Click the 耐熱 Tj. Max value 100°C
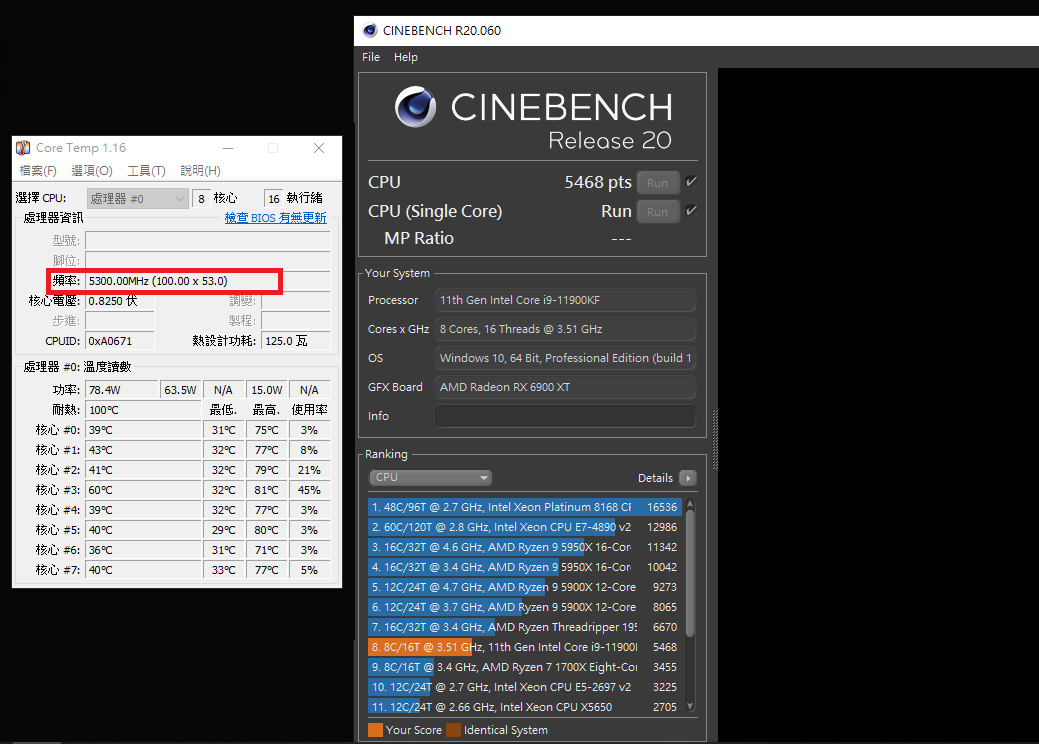1039x744 pixels. click(x=104, y=410)
